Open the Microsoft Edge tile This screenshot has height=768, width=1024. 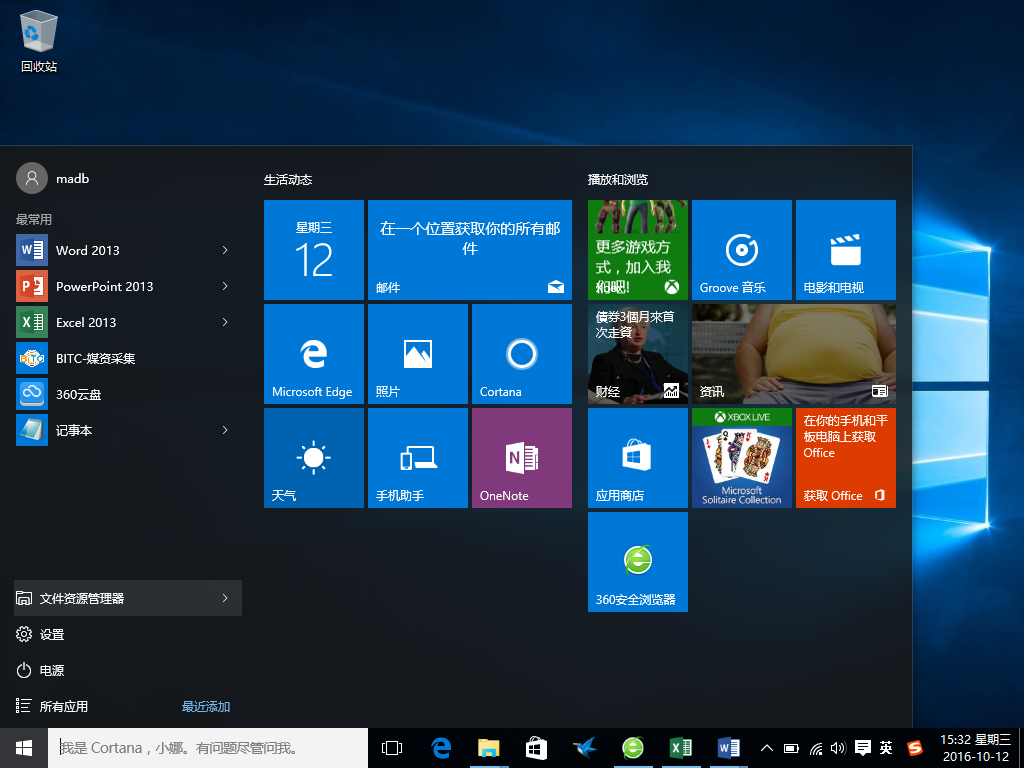[x=313, y=353]
